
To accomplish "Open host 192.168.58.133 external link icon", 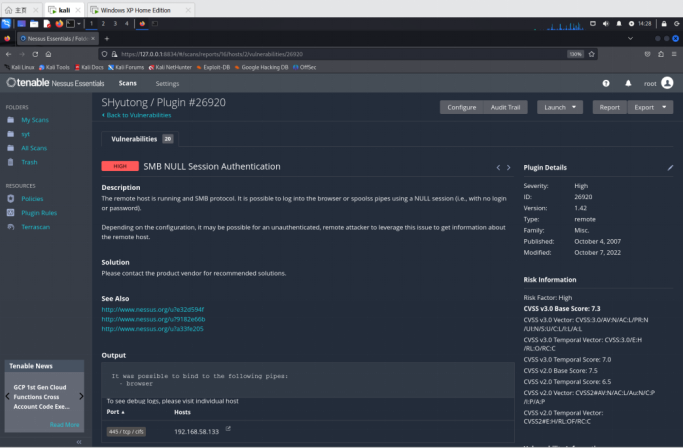I will pos(228,429).
